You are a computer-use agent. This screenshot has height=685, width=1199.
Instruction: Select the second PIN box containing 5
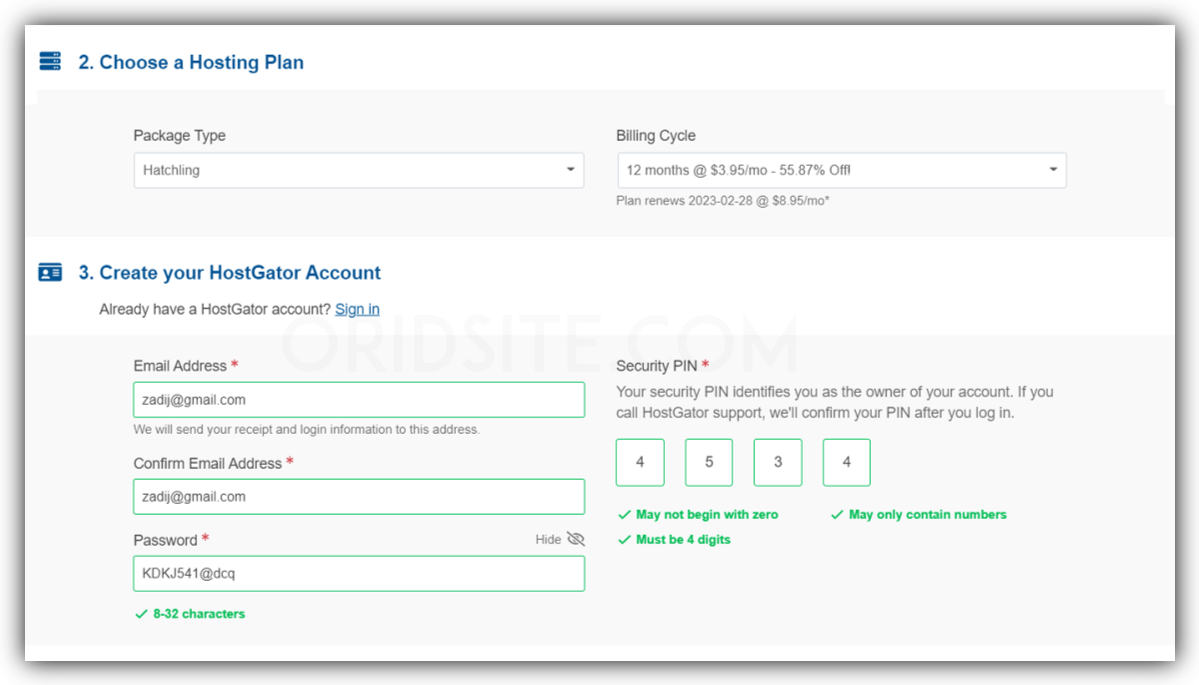tap(709, 463)
